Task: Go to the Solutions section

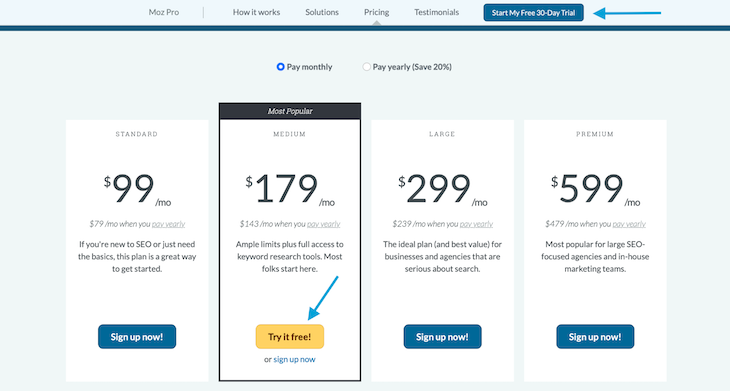Action: pos(322,12)
